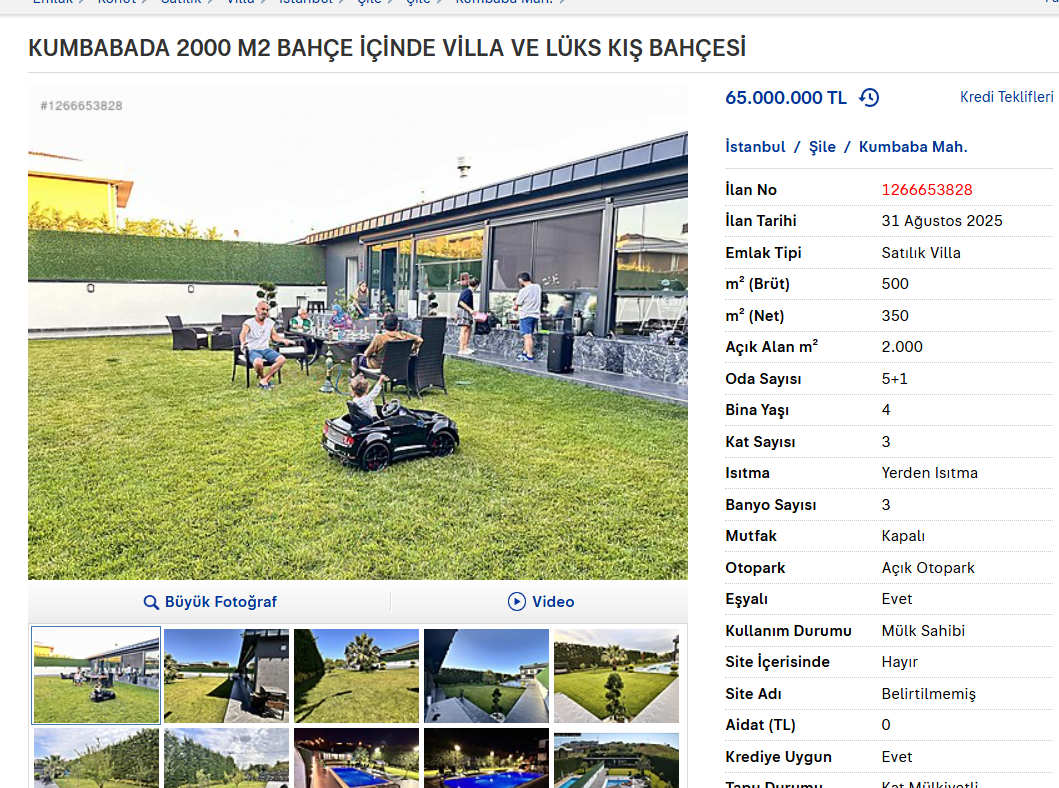Select the first thumbnail in the second row
This screenshot has width=1059, height=788.
tap(97, 758)
